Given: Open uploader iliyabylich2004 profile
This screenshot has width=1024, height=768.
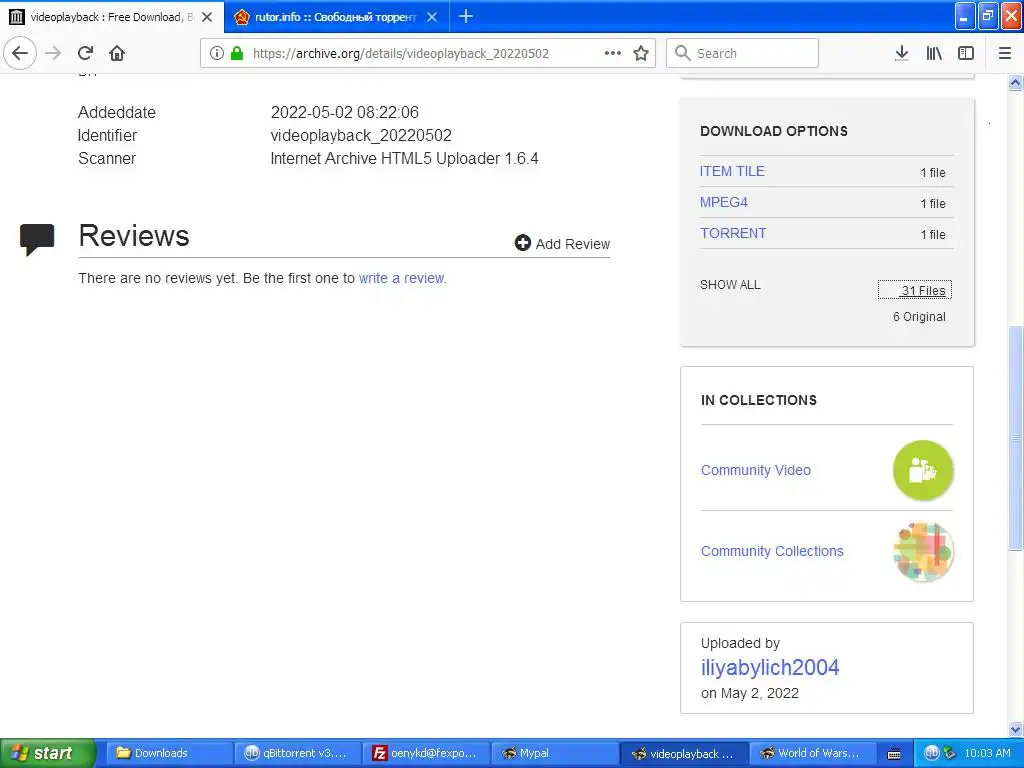Looking at the screenshot, I should (770, 667).
